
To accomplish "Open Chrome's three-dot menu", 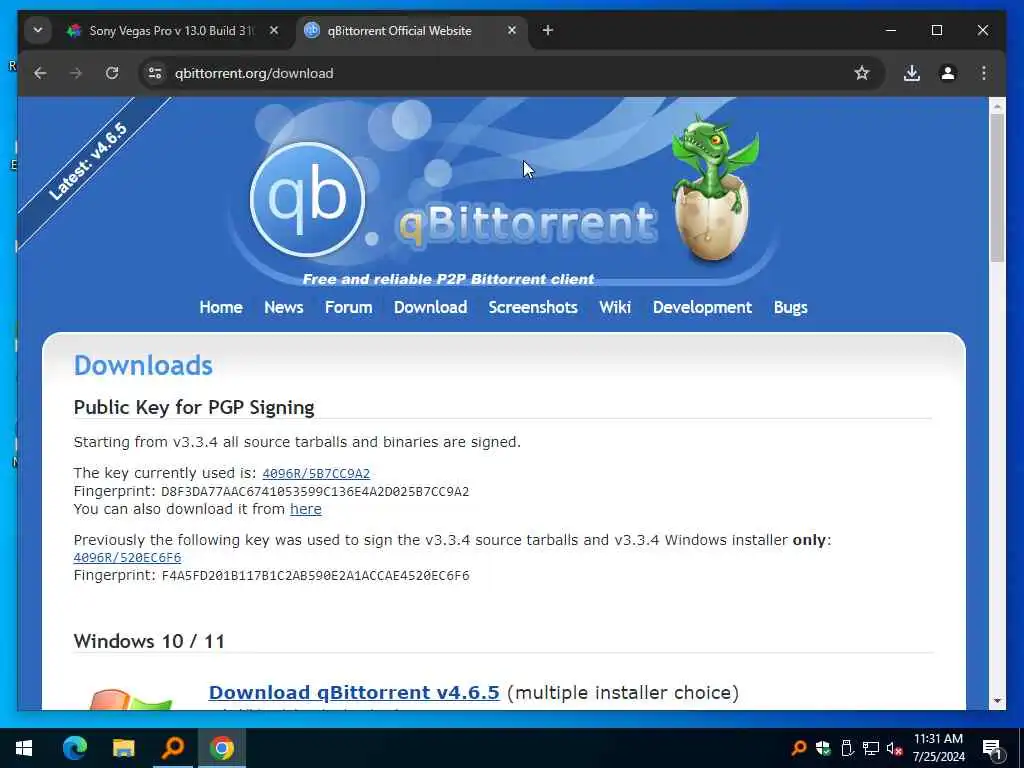I will (x=984, y=73).
